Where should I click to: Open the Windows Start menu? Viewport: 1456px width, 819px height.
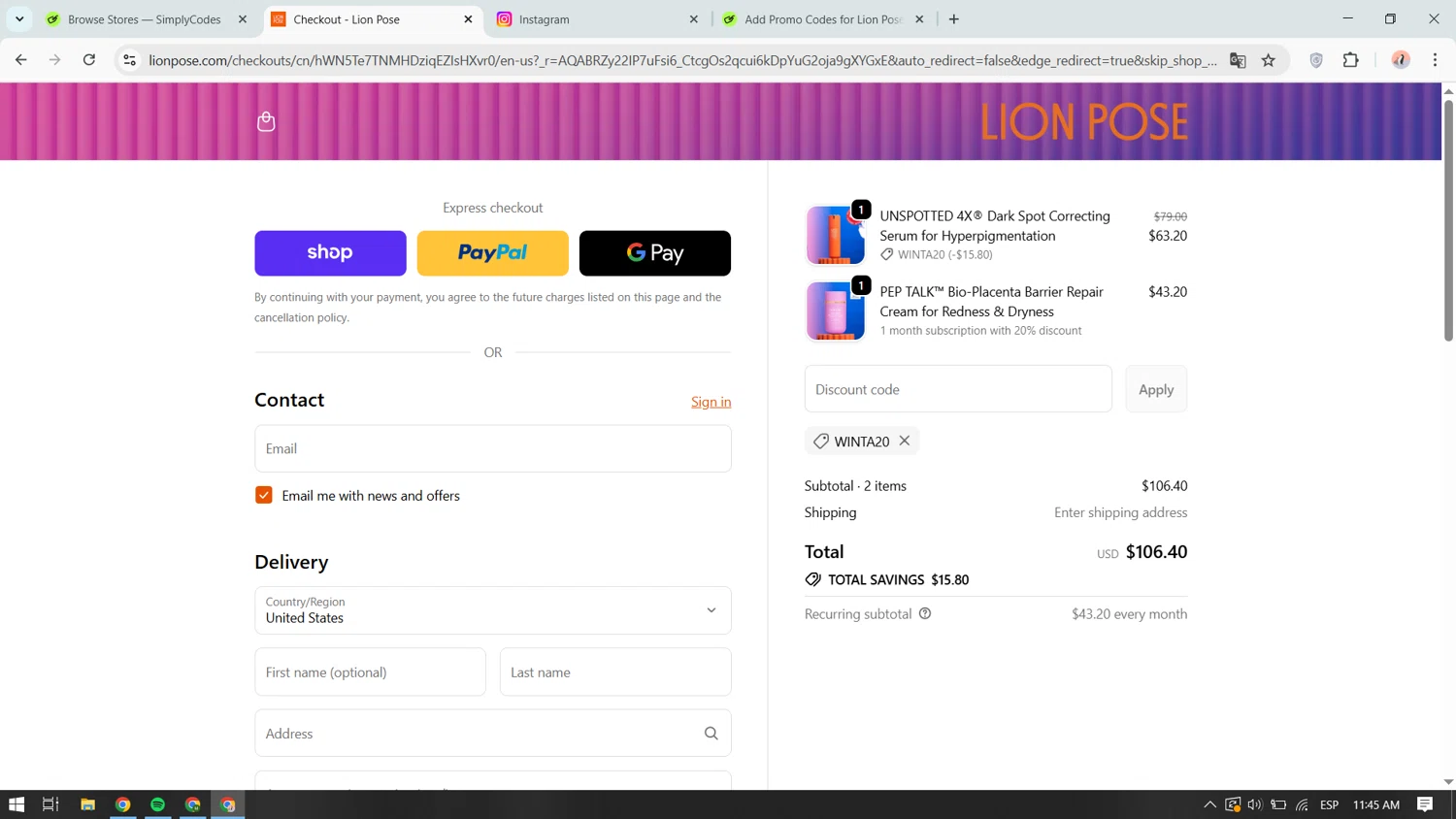pos(17,804)
